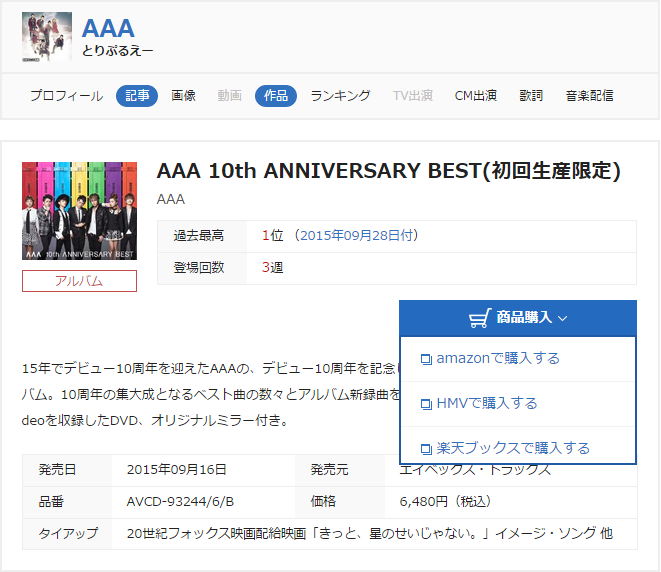Screen dimensions: 661x572
Task: Open the 歌詞 tab
Action: (x=531, y=96)
